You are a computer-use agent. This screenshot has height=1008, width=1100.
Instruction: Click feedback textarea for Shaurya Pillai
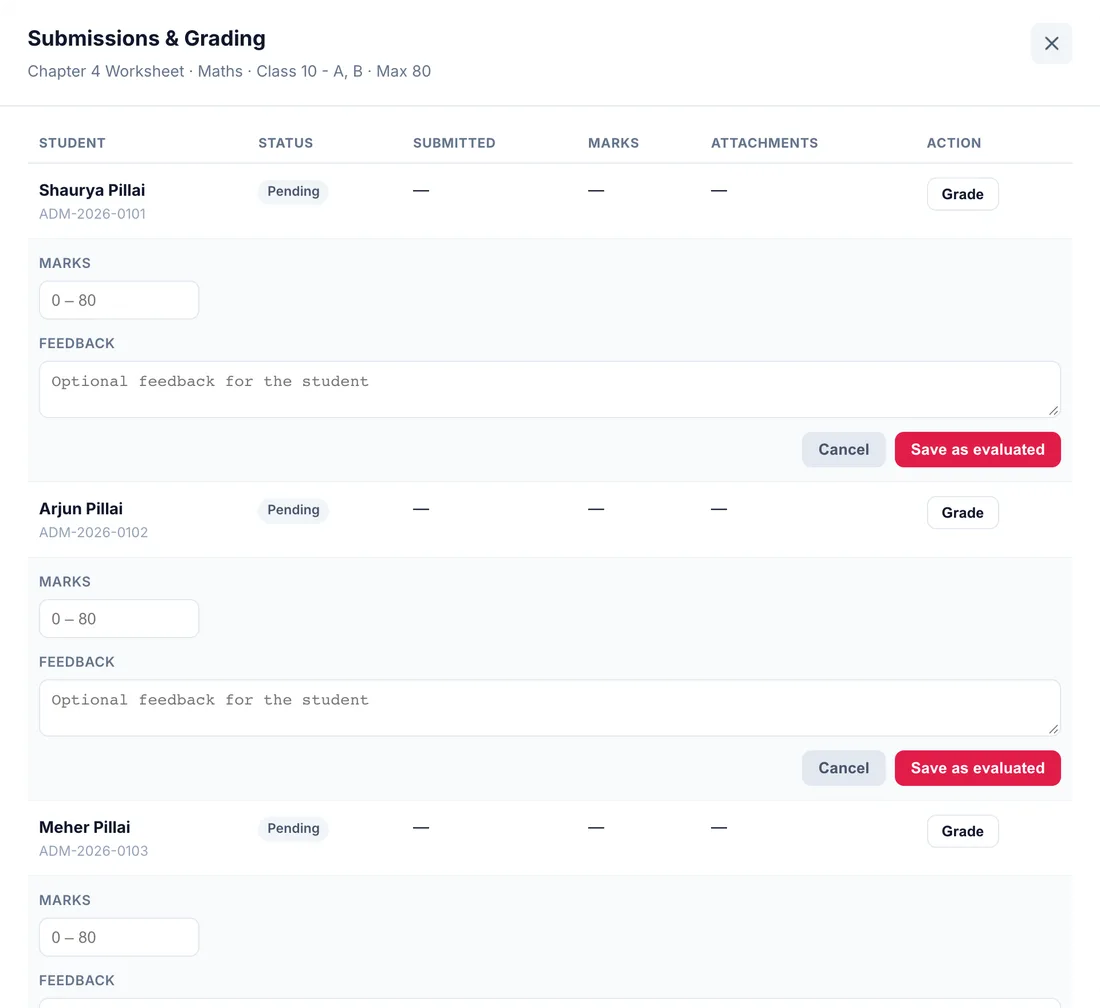(x=549, y=389)
